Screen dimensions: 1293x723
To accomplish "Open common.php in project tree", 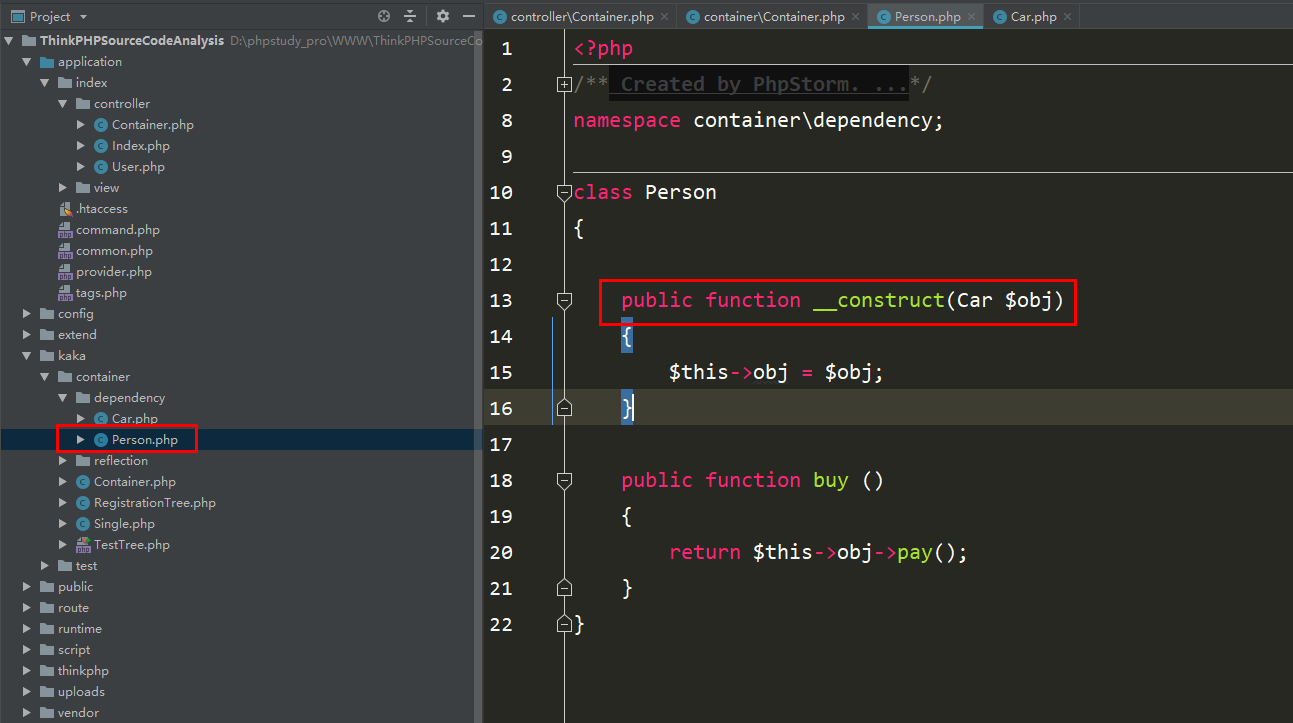I will (114, 251).
